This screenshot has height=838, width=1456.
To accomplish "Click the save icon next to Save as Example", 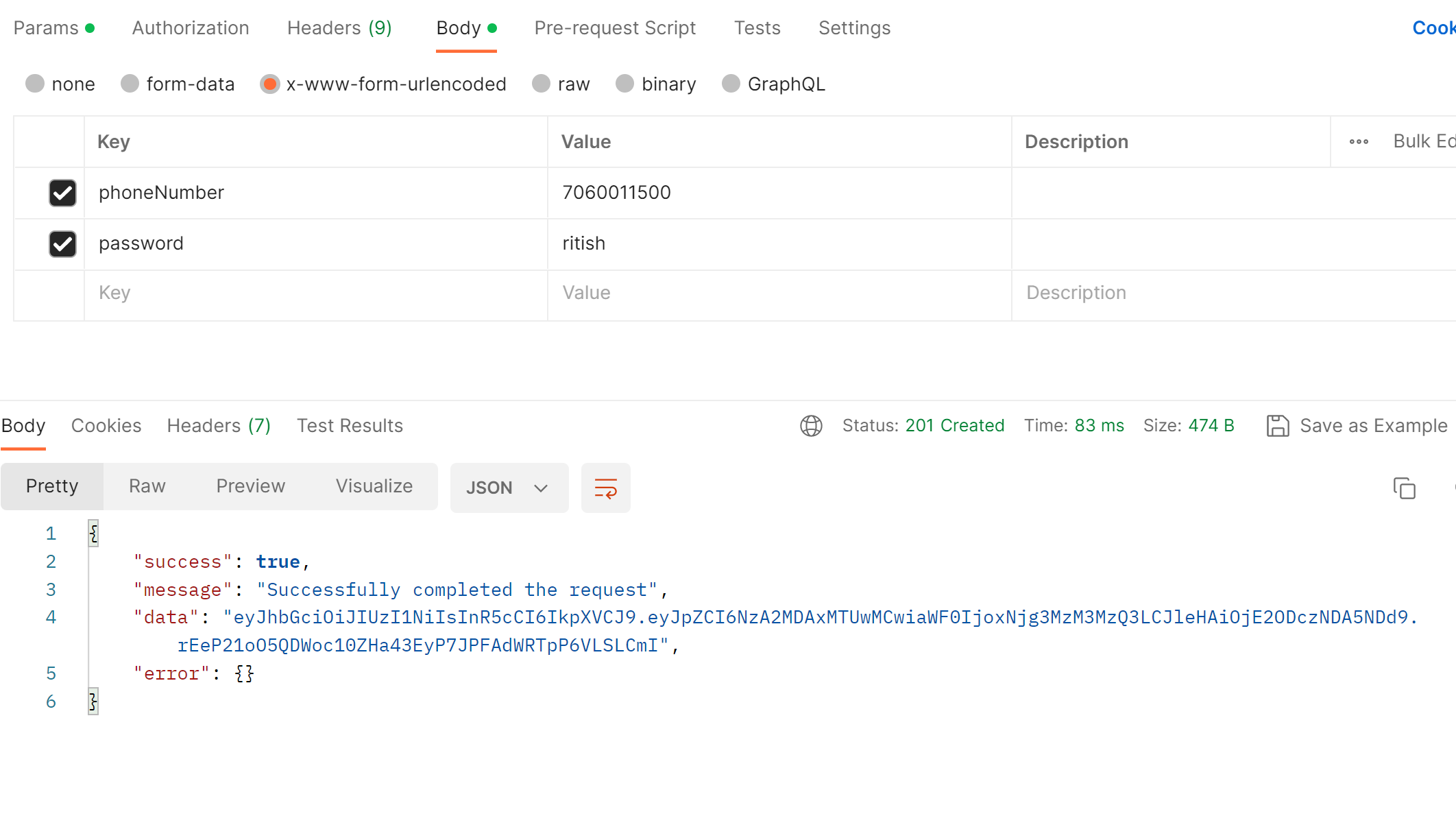I will 1278,426.
